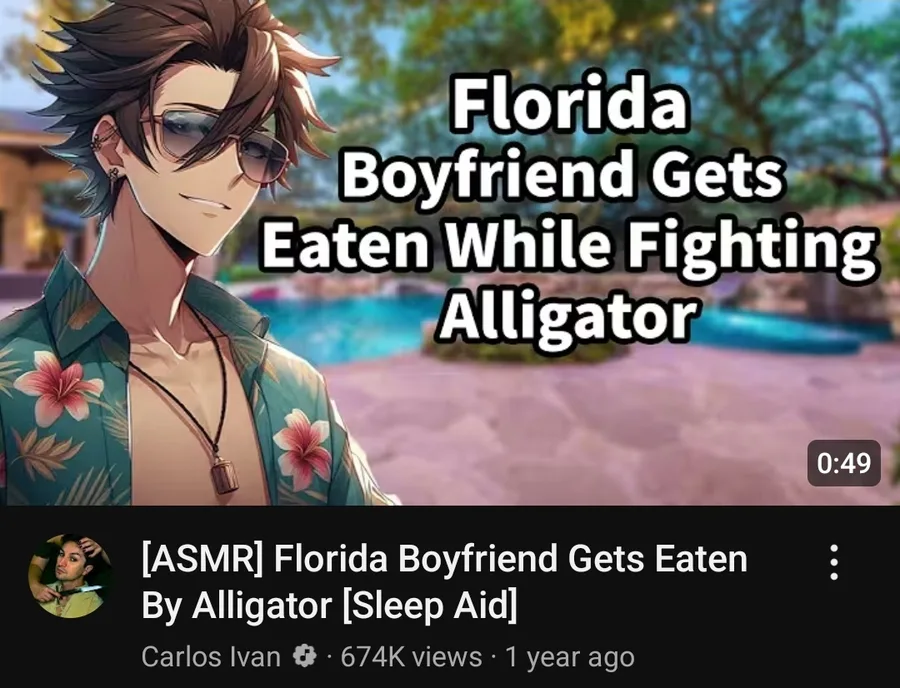Click the '1 year ago' upload date
Image resolution: width=900 pixels, height=688 pixels.
[x=569, y=657]
